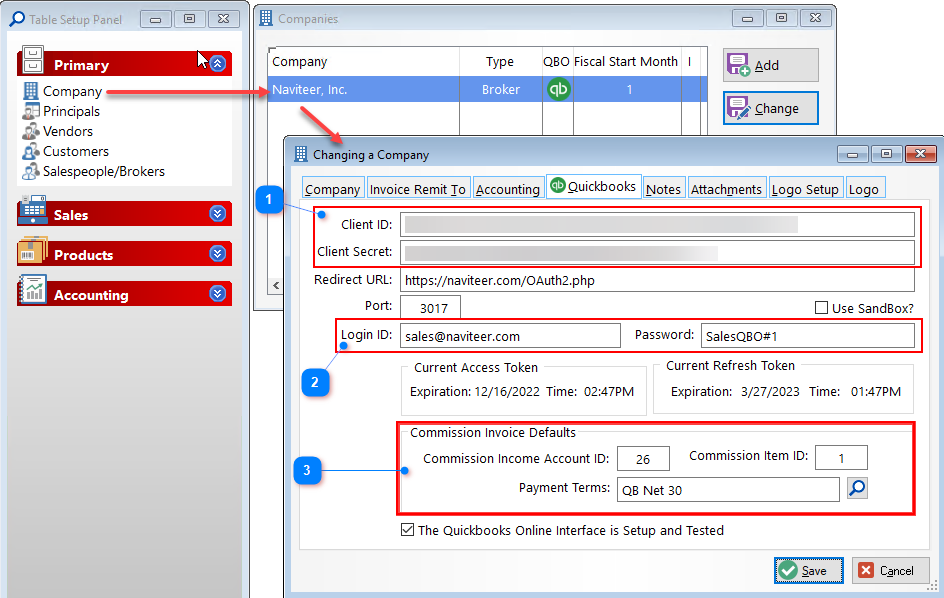Click the Changing a Company title icon
Image resolution: width=944 pixels, height=598 pixels.
tap(300, 154)
